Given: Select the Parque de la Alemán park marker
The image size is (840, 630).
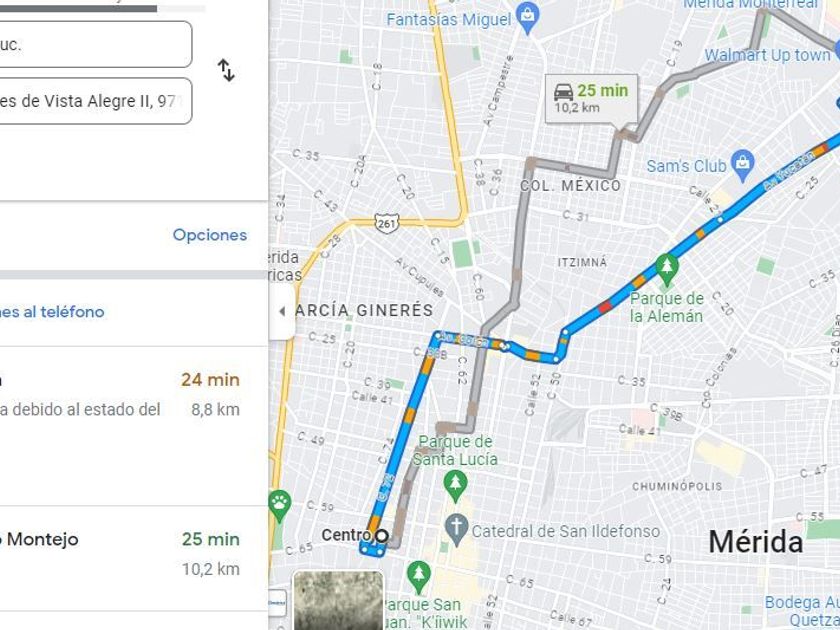Looking at the screenshot, I should click(x=666, y=267).
